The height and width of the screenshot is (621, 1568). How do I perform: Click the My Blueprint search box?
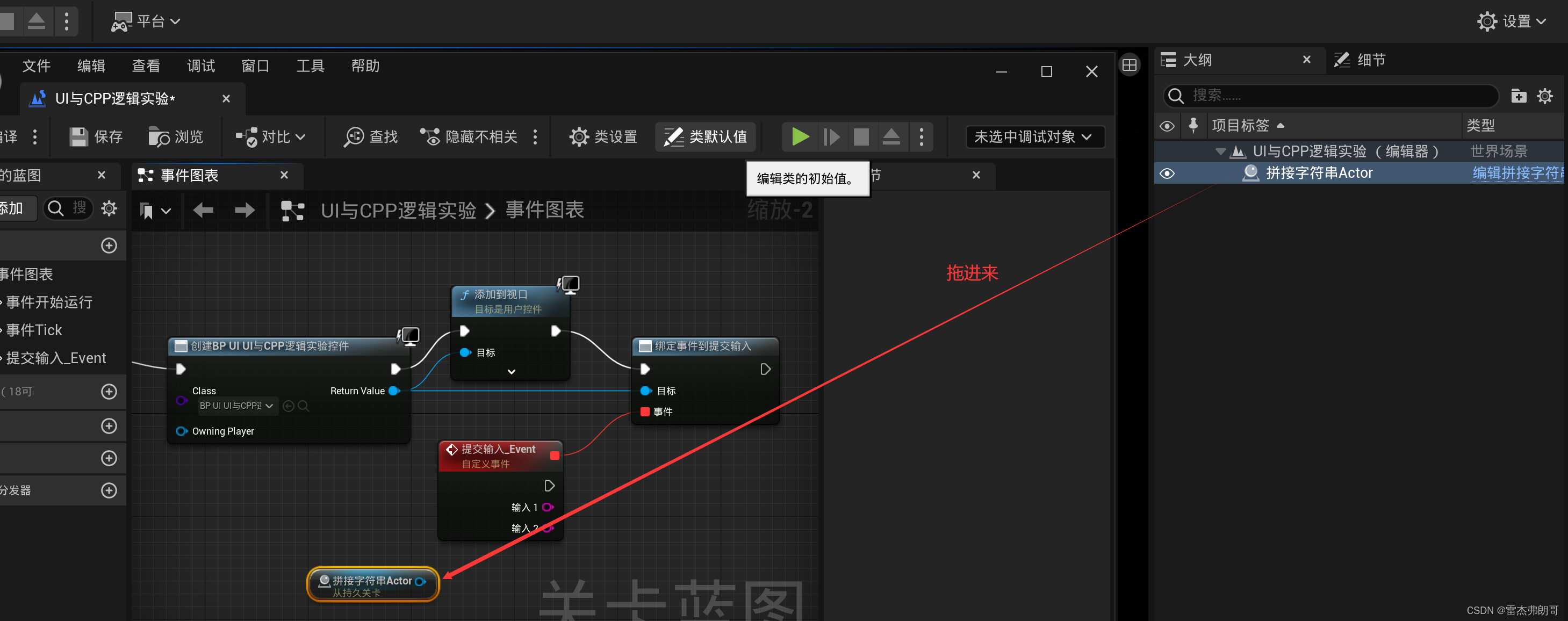point(68,208)
